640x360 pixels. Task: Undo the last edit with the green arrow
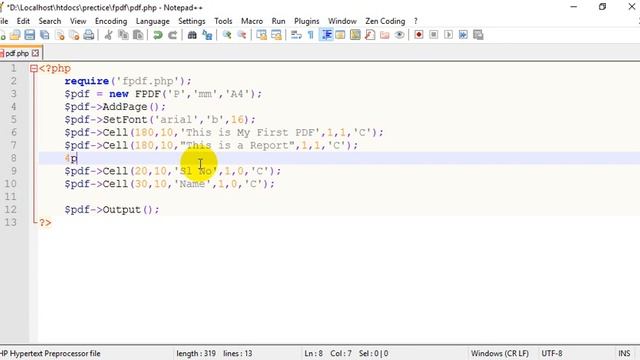(158, 35)
